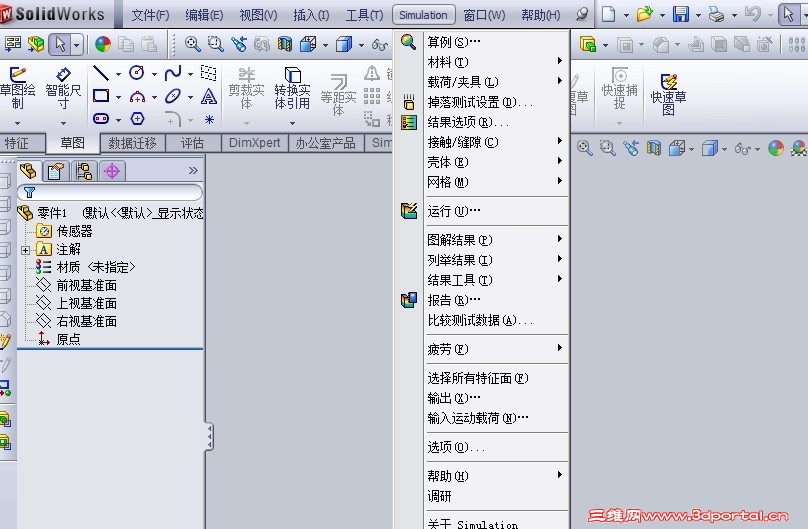Open the 插入(I) menu

[x=311, y=15]
